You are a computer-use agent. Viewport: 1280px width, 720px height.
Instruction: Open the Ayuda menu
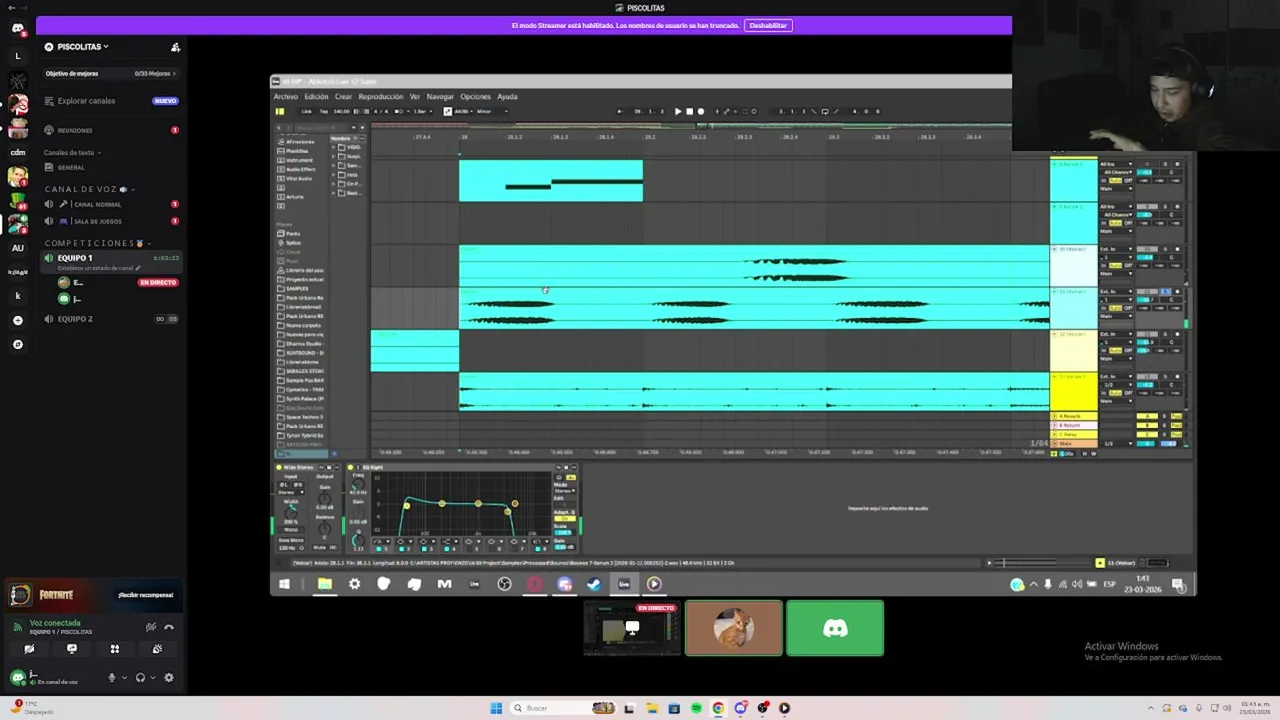(x=507, y=97)
